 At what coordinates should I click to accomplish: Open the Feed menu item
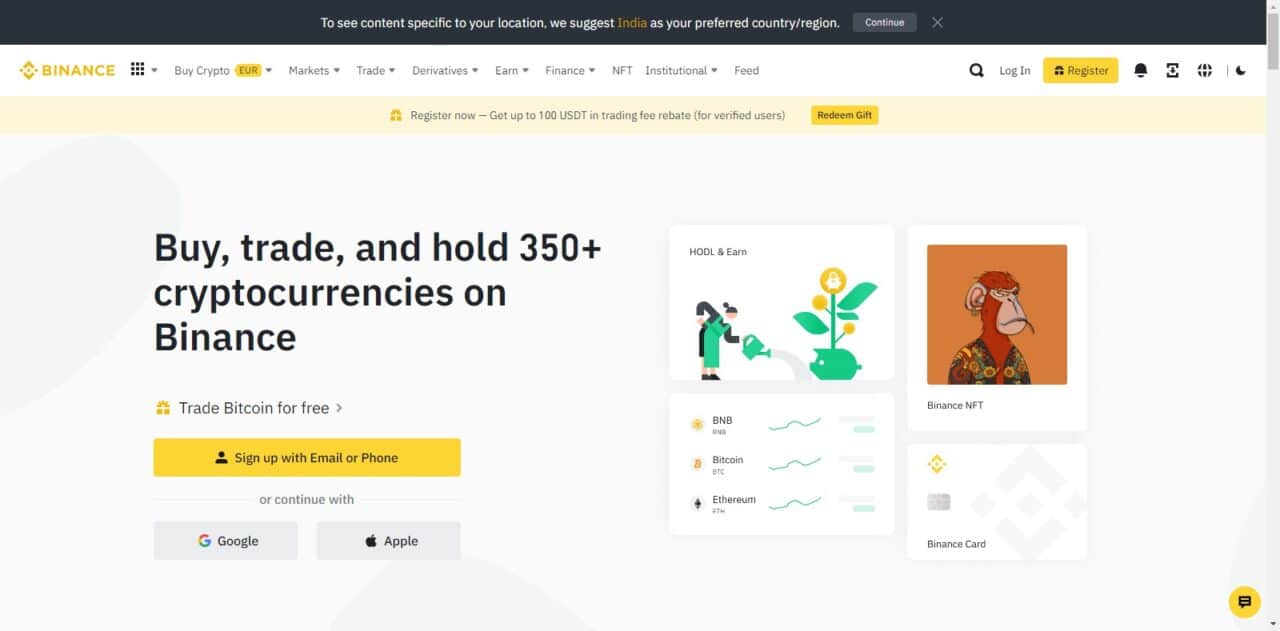point(746,70)
